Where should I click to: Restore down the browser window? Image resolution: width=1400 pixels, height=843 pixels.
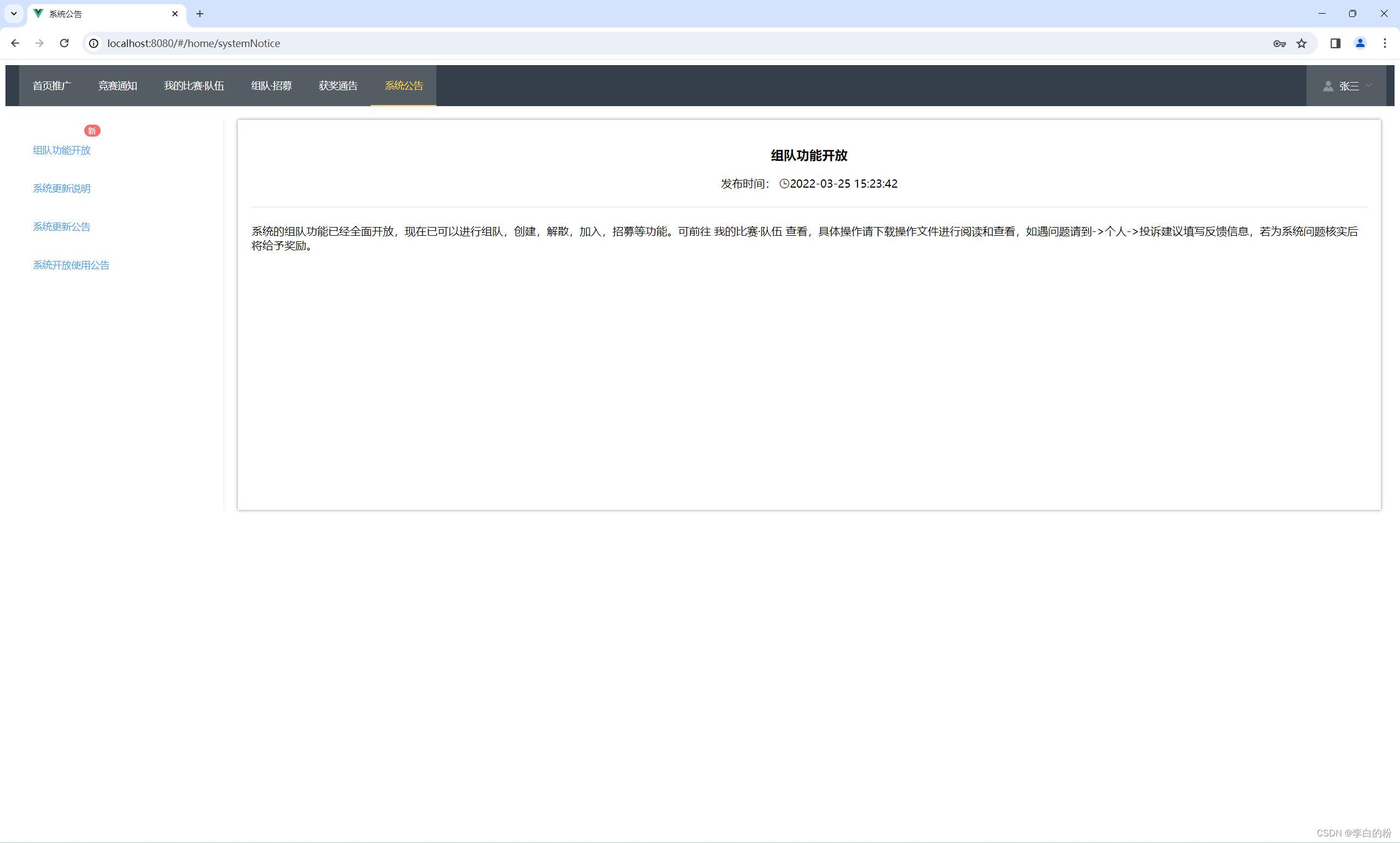click(1352, 14)
